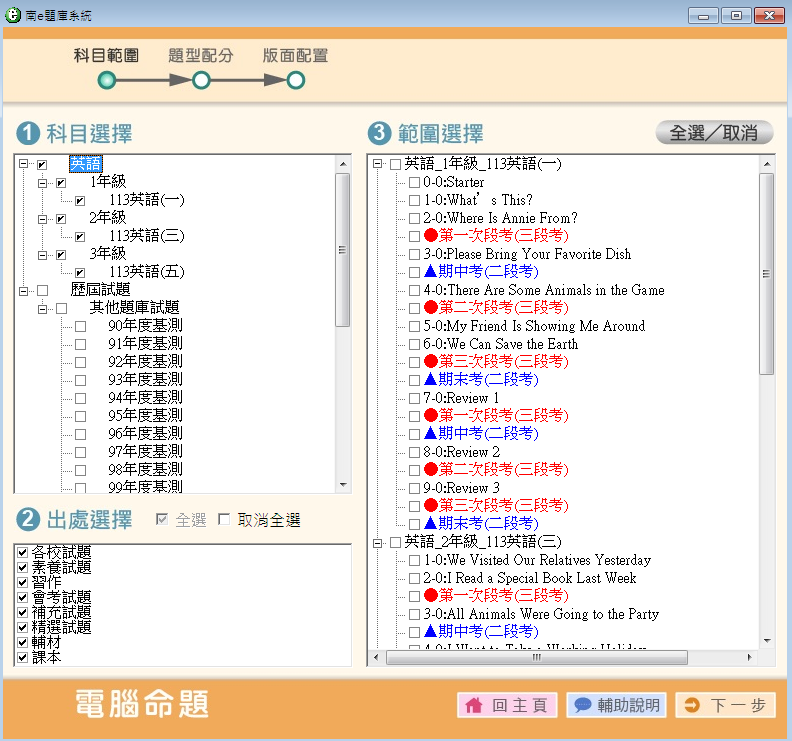The width and height of the screenshot is (792, 741).
Task: Select the 2-0:Where Is Annie From? item
Action: (x=500, y=219)
